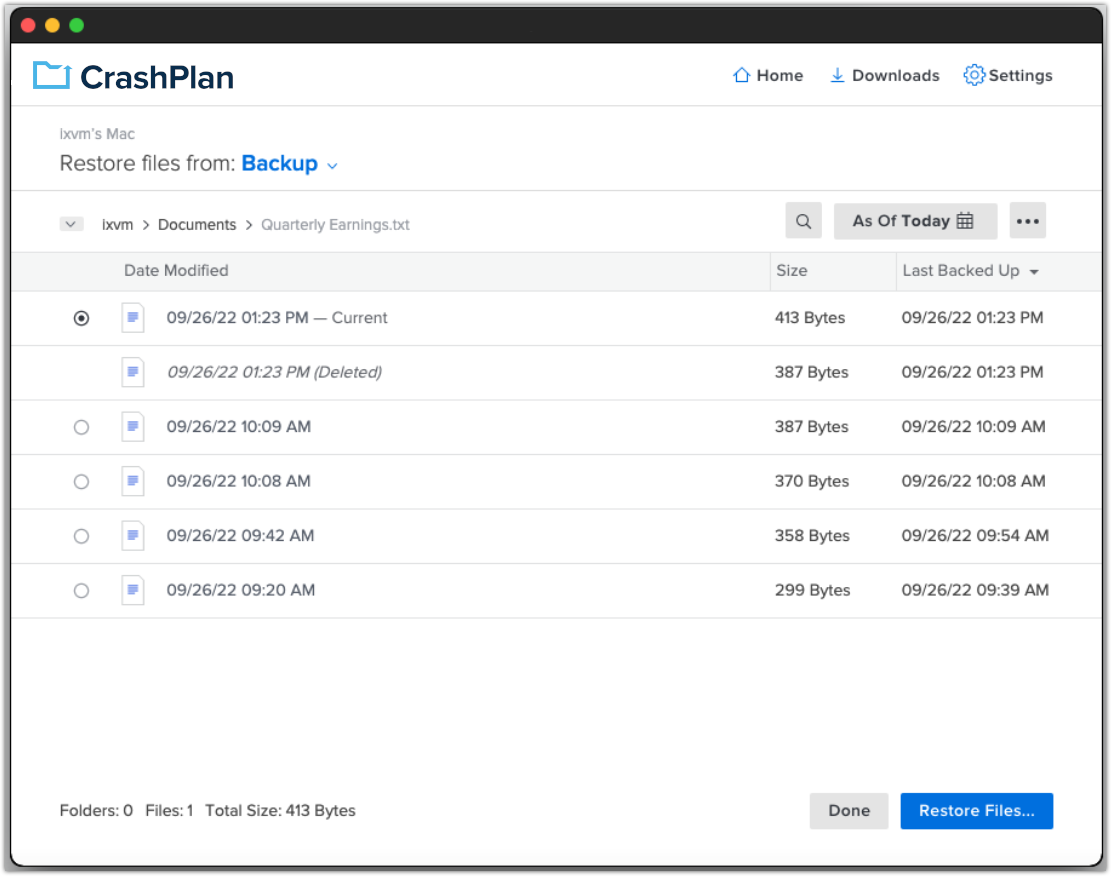Click file icon of the 10:09 AM version
The width and height of the screenshot is (1111, 876).
[x=132, y=427]
